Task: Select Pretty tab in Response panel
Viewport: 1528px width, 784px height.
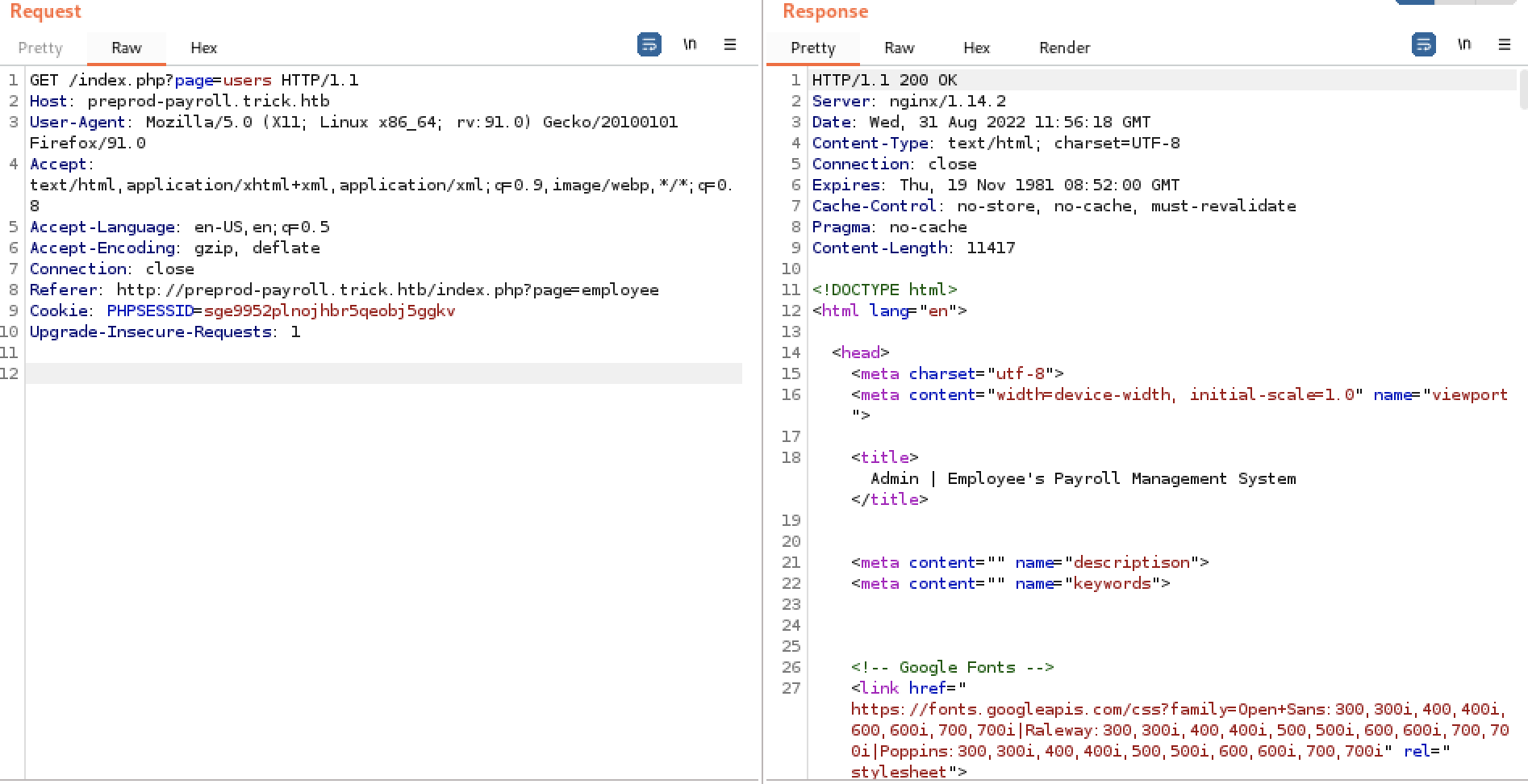Action: click(x=813, y=48)
